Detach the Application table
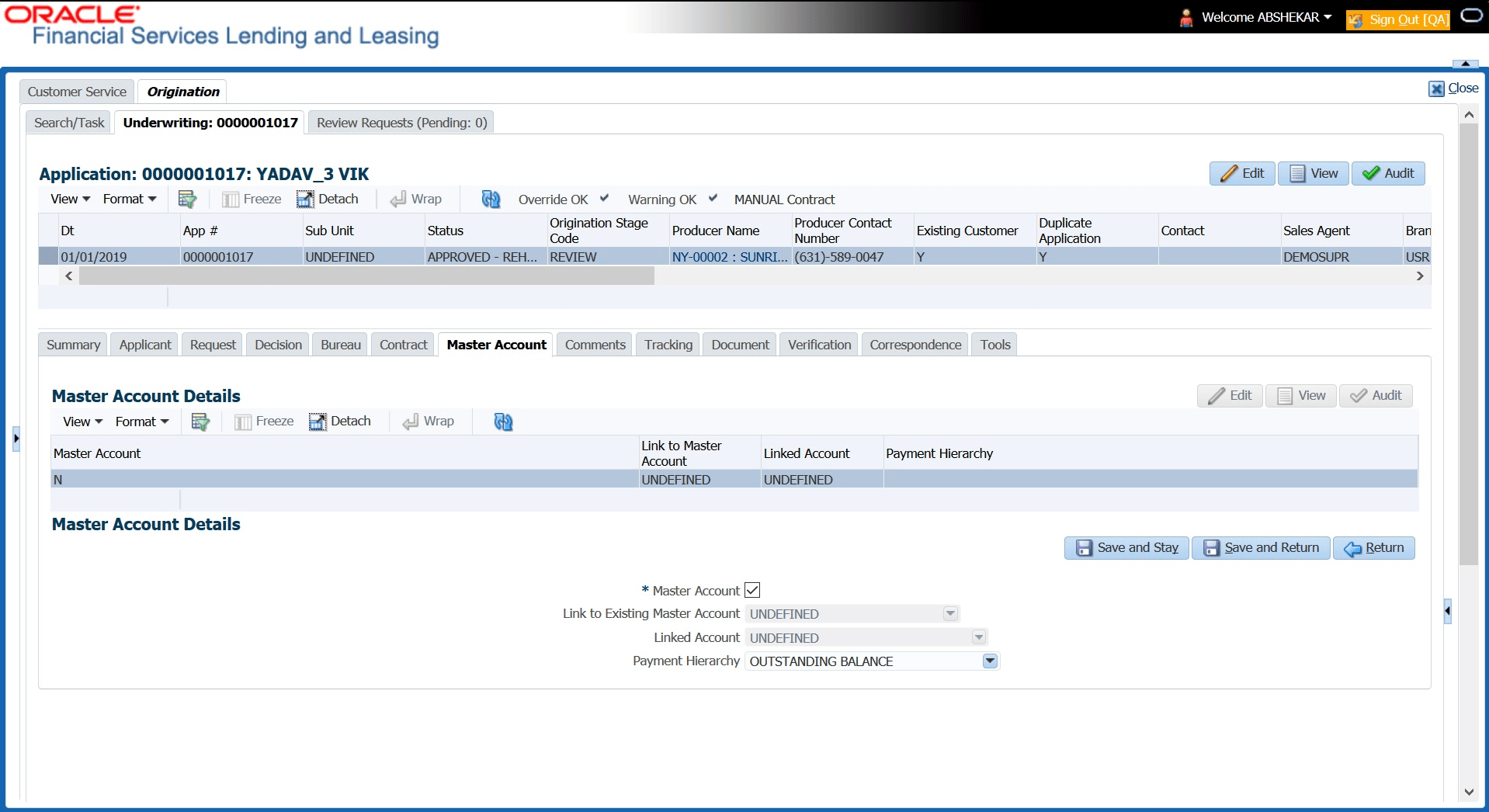Image resolution: width=1489 pixels, height=812 pixels. pyautogui.click(x=327, y=200)
